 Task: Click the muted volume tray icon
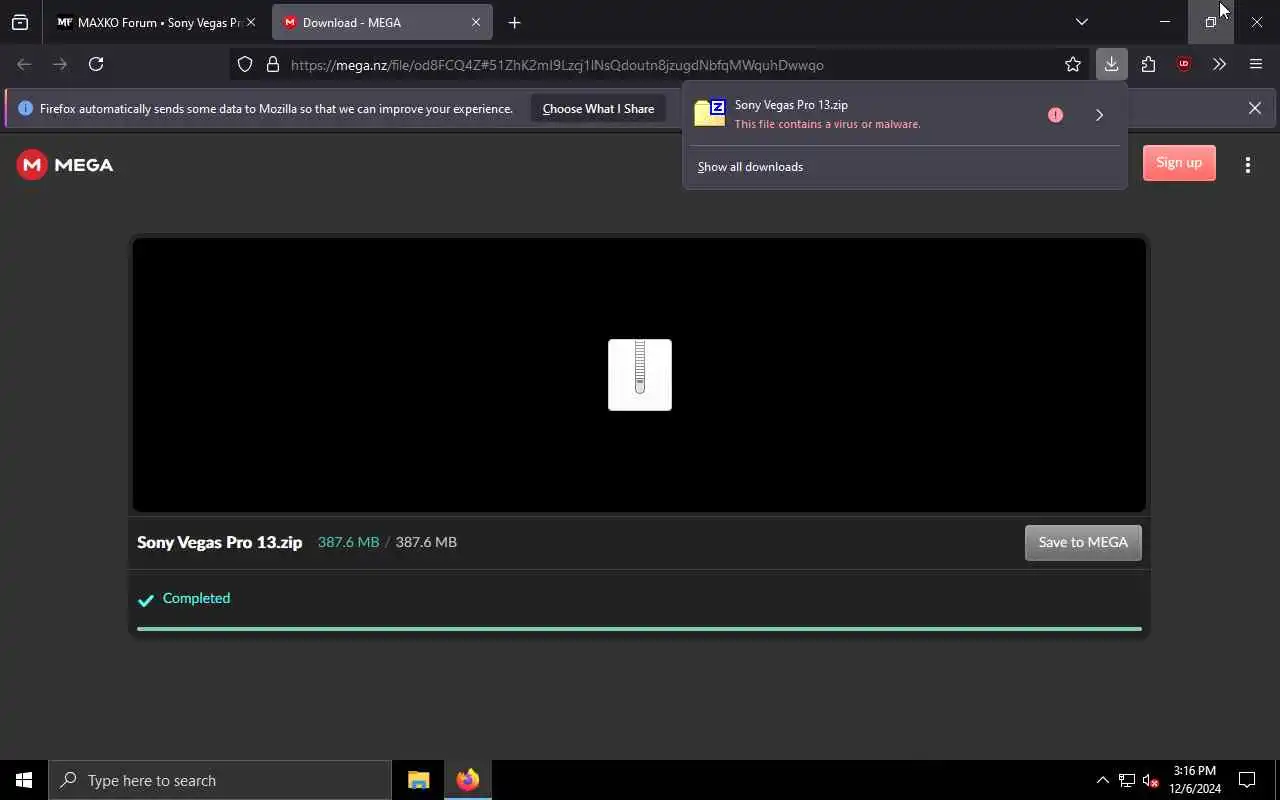pos(1151,780)
